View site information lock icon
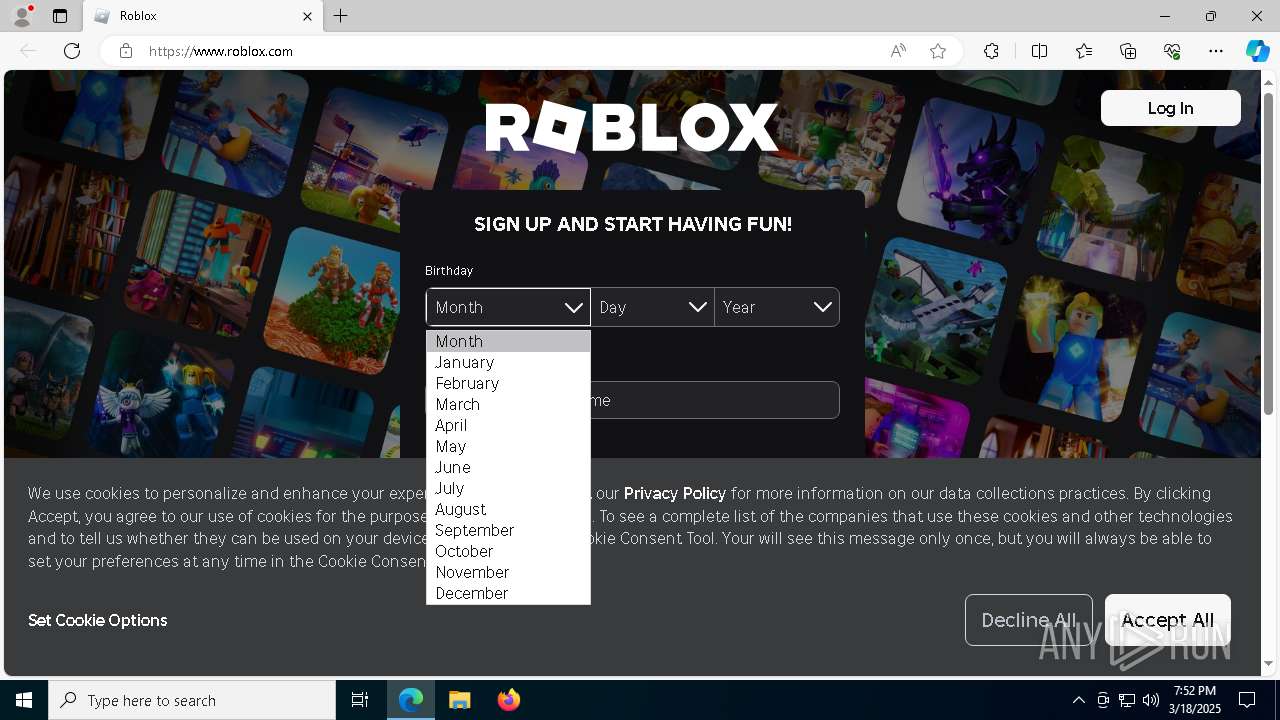 125,51
